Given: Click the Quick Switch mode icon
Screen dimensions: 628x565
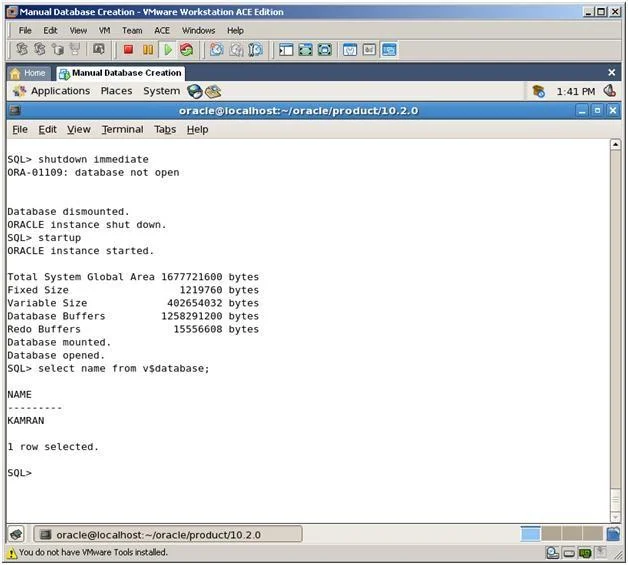Looking at the screenshot, I should coord(324,50).
